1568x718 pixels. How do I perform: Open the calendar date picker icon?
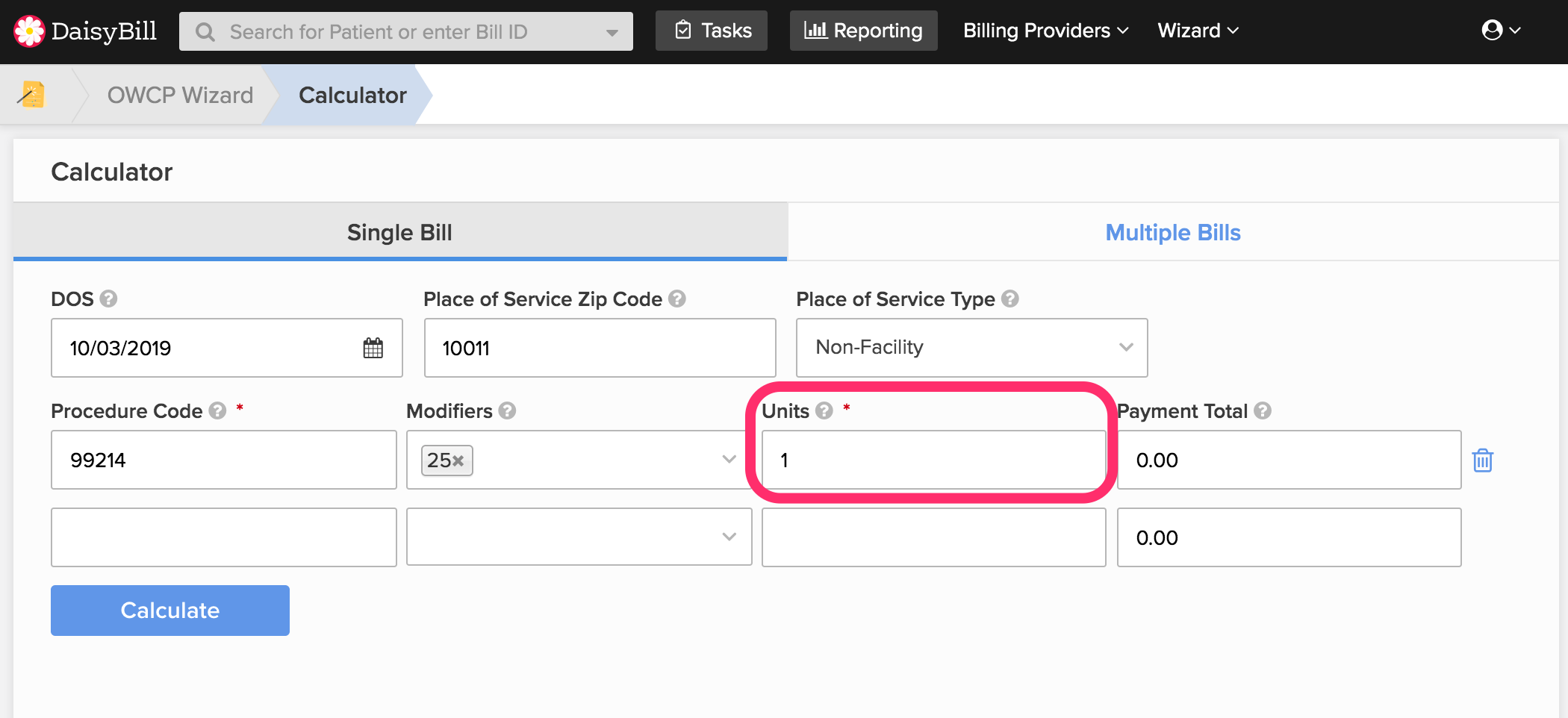(373, 348)
